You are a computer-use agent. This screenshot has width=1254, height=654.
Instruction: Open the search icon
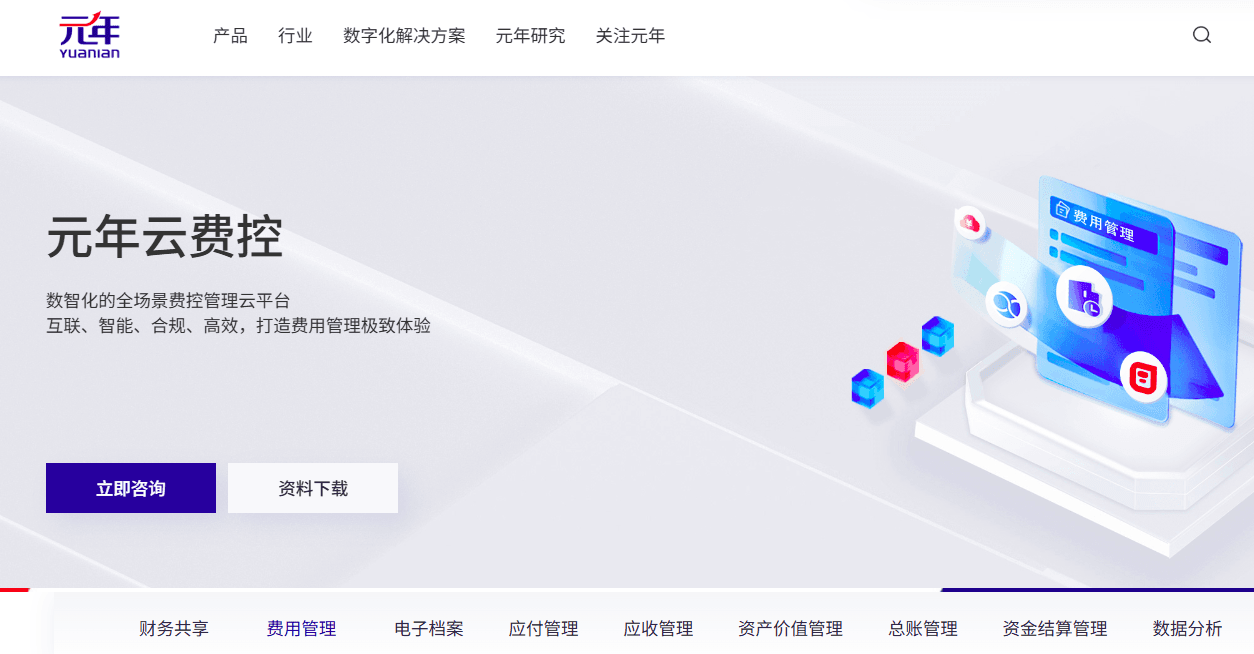point(1202,35)
